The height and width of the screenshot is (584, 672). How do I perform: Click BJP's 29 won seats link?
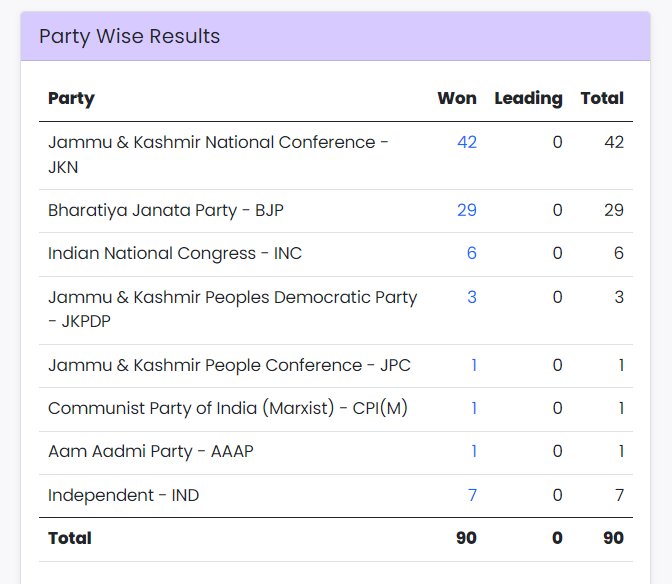click(467, 210)
